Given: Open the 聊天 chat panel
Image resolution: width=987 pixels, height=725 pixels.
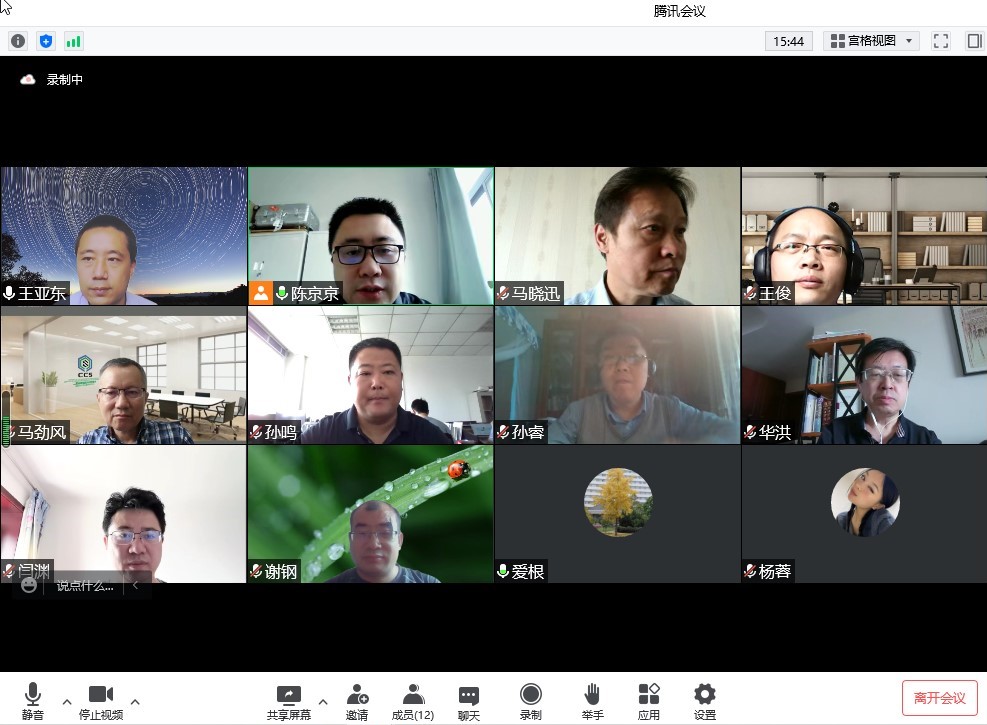Looking at the screenshot, I should click(468, 701).
